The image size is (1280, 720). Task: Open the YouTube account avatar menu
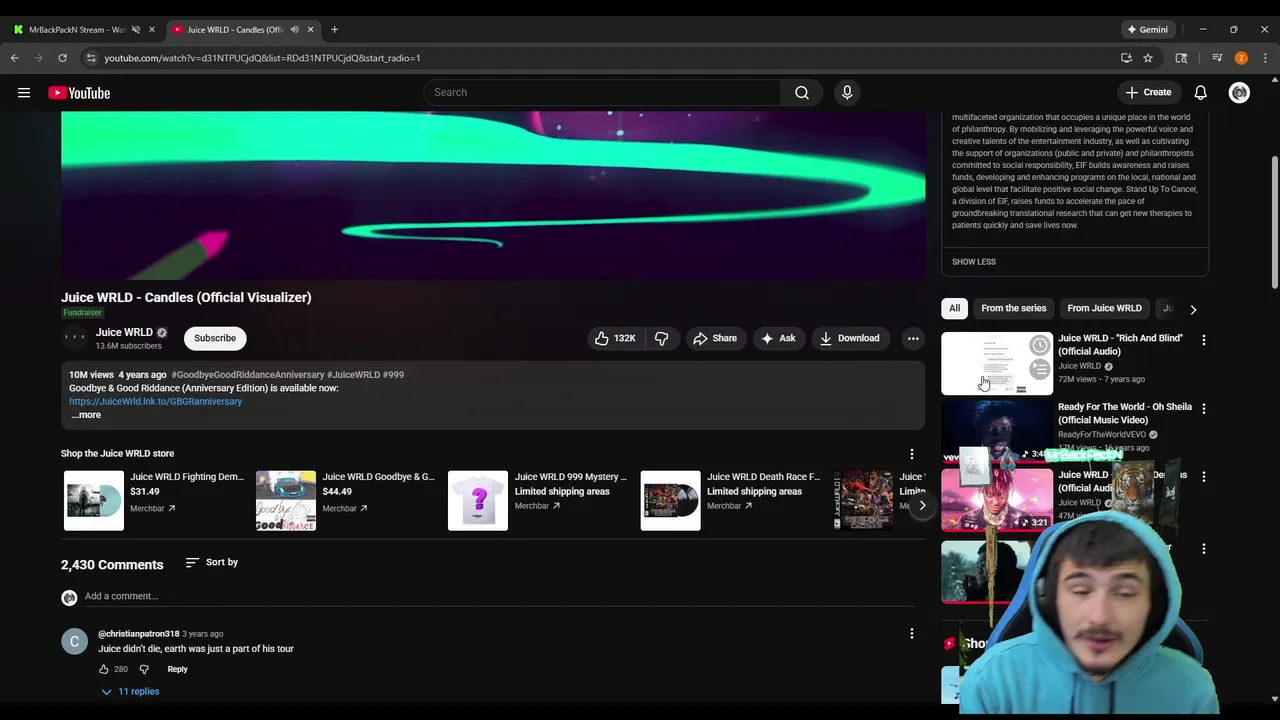click(1239, 92)
